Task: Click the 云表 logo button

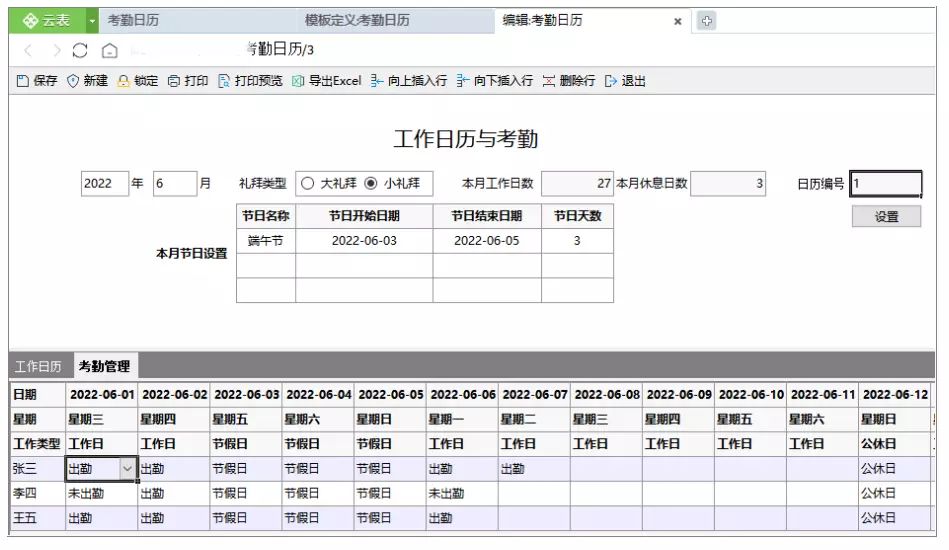Action: click(x=47, y=21)
